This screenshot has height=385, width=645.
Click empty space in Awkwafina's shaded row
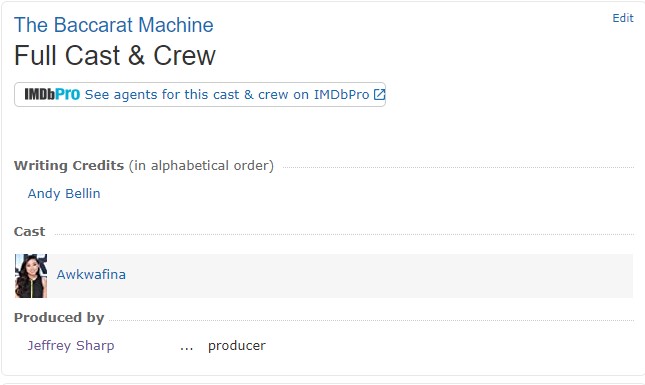(378, 276)
